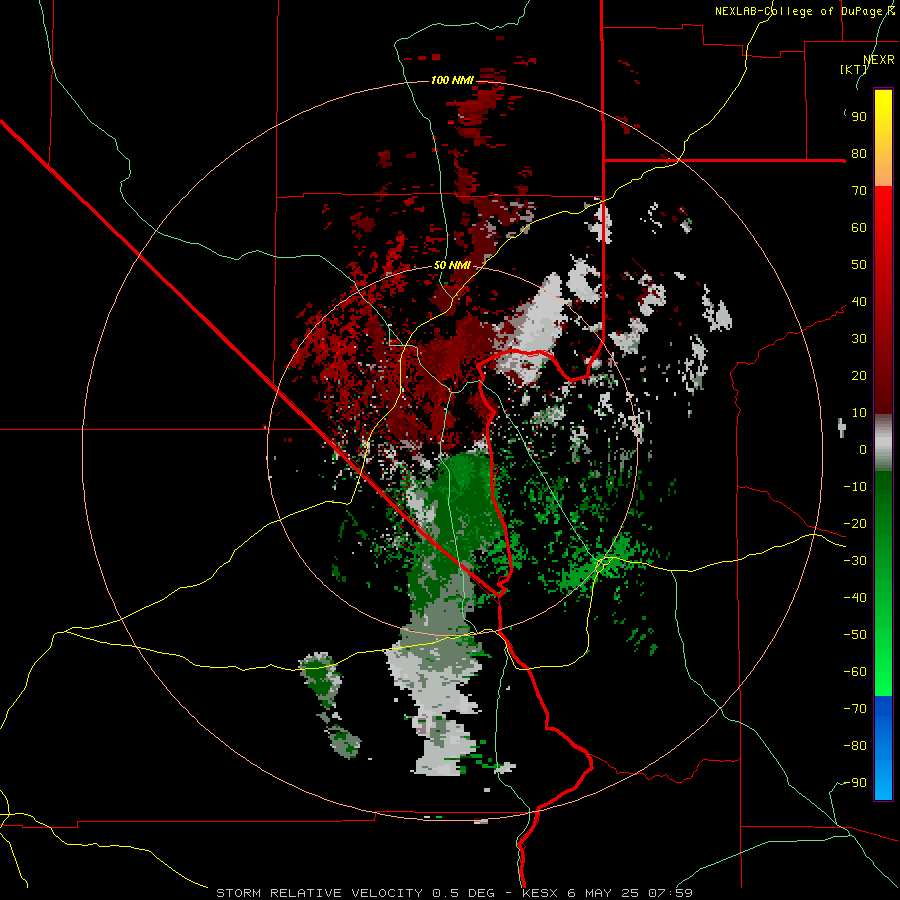Click the "-20" value on velocity scale
900x900 pixels.
[x=855, y=524]
